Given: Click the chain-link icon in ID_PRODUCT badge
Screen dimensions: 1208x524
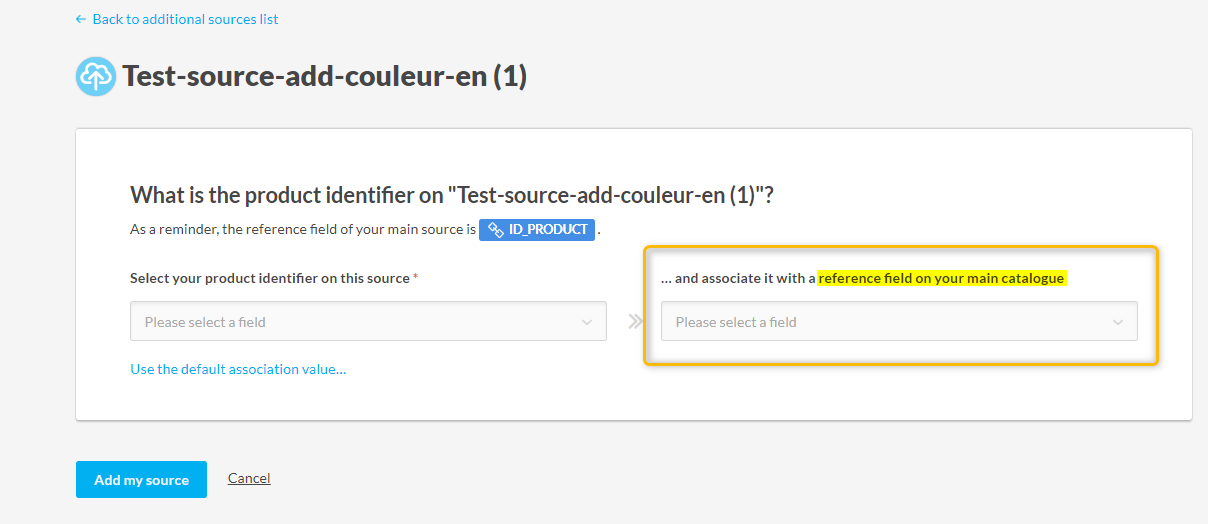Looking at the screenshot, I should click(495, 230).
